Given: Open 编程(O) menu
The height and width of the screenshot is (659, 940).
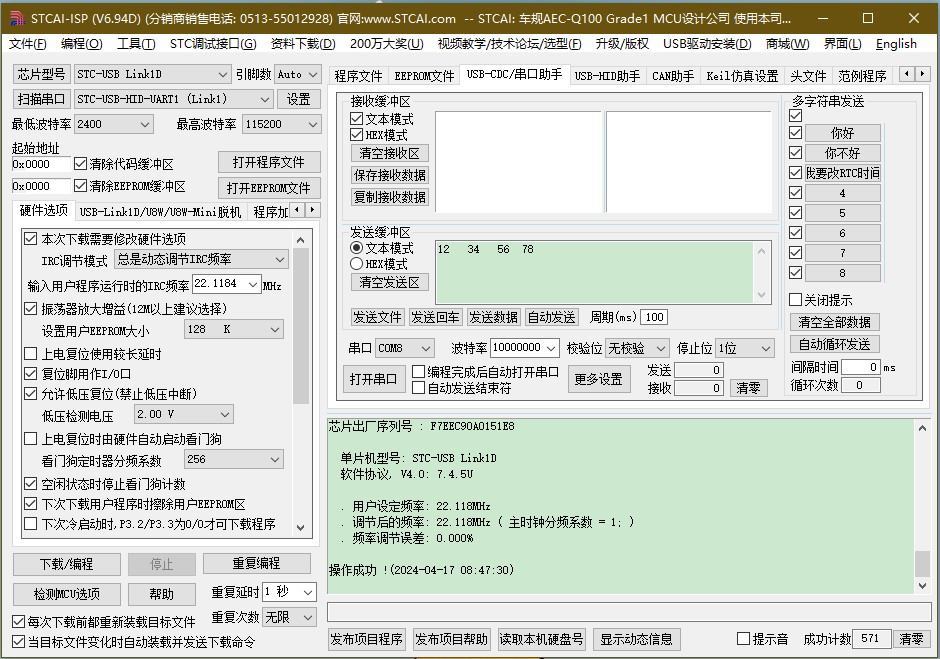Looking at the screenshot, I should point(82,44).
